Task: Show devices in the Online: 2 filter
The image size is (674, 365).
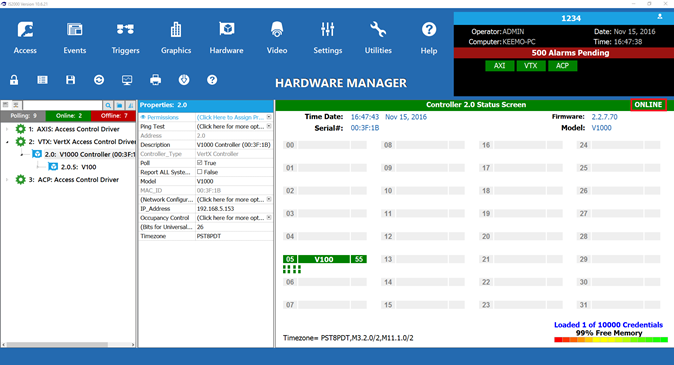Action: click(68, 116)
